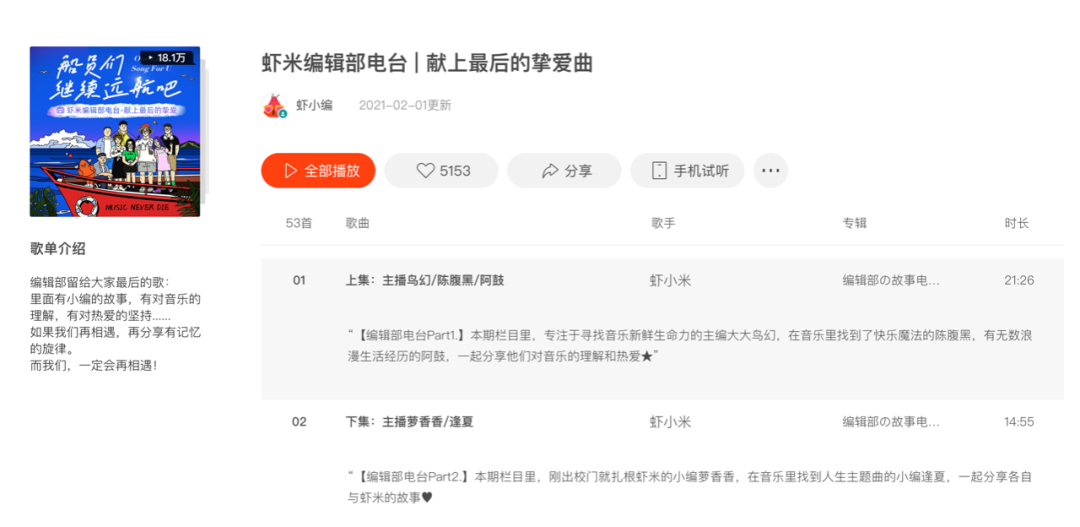This screenshot has width=1080, height=527.
Task: Like the playlist via heart icon 5153
Action: click(x=443, y=171)
